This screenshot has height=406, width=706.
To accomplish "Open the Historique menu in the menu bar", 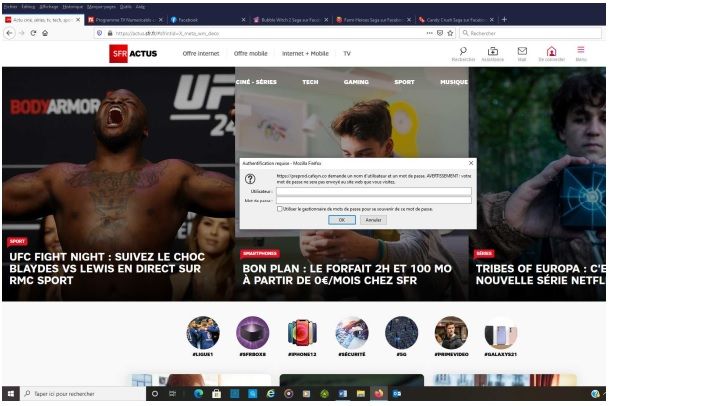I will [x=73, y=6].
